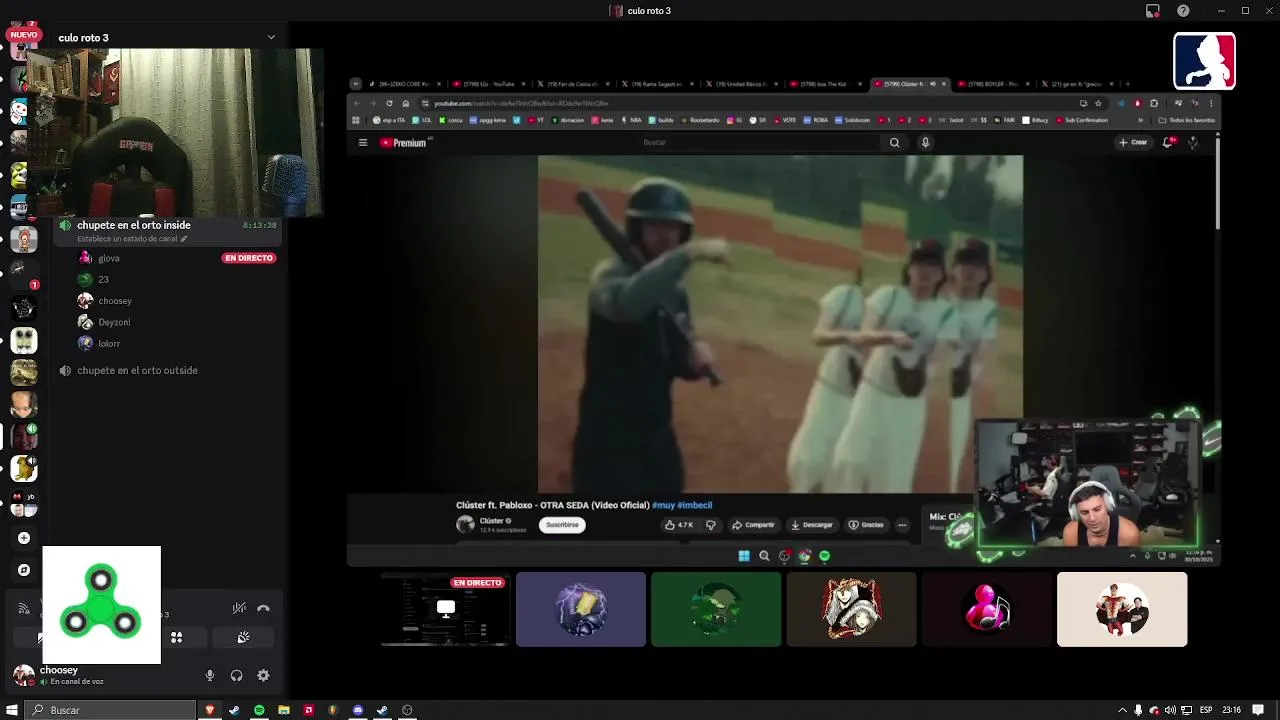Image resolution: width=1280 pixels, height=720 pixels.
Task: Toggle headphones deafen in user panel
Action: pyautogui.click(x=236, y=675)
